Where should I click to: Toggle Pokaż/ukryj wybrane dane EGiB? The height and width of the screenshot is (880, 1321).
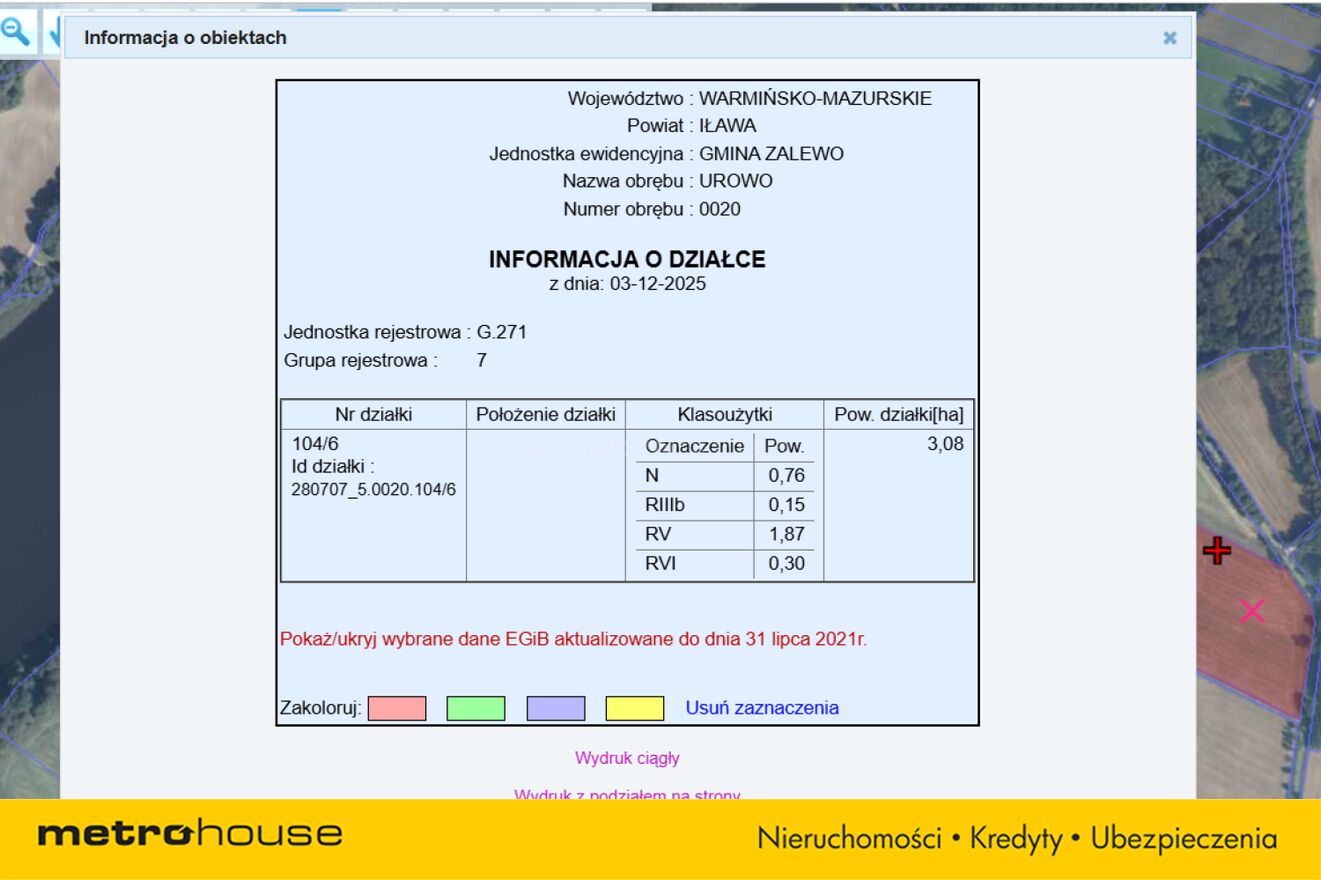point(572,639)
